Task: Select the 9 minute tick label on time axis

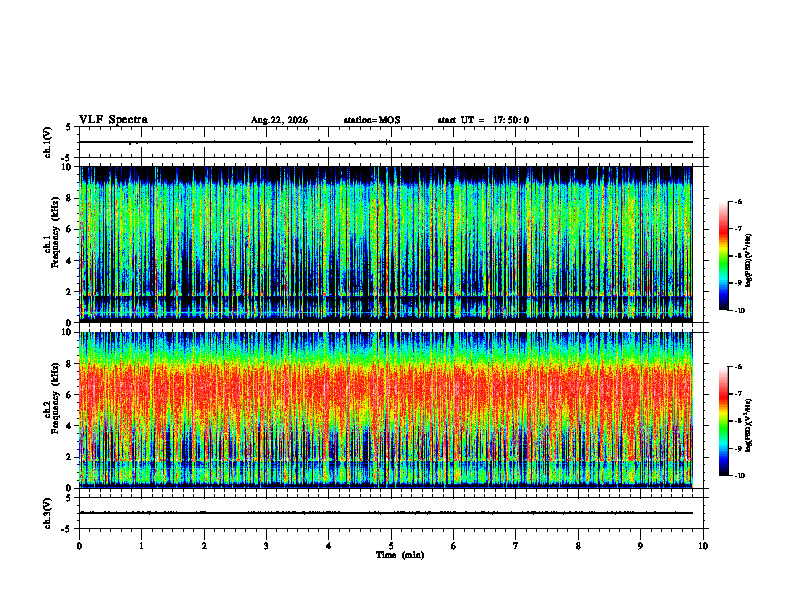Action: [x=640, y=546]
